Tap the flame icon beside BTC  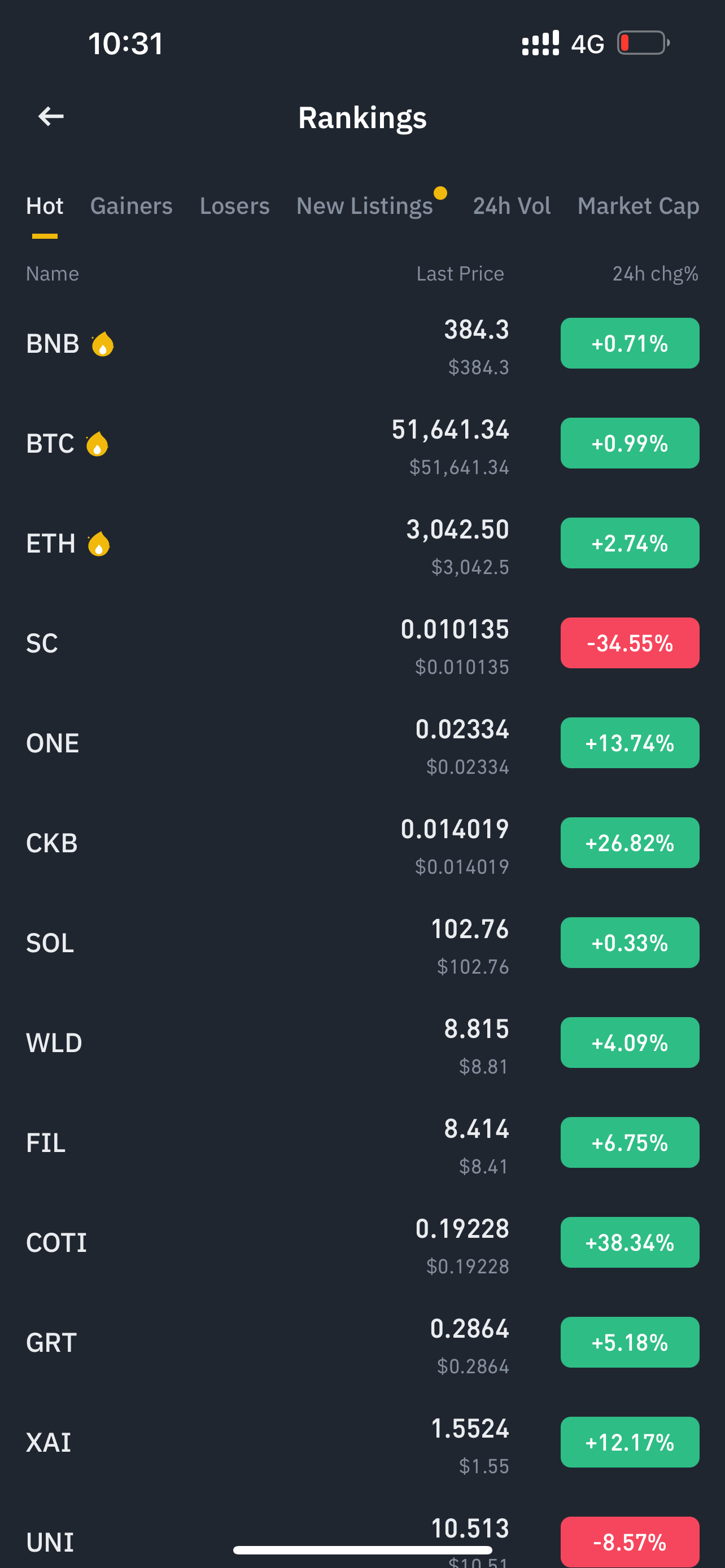[x=97, y=444]
